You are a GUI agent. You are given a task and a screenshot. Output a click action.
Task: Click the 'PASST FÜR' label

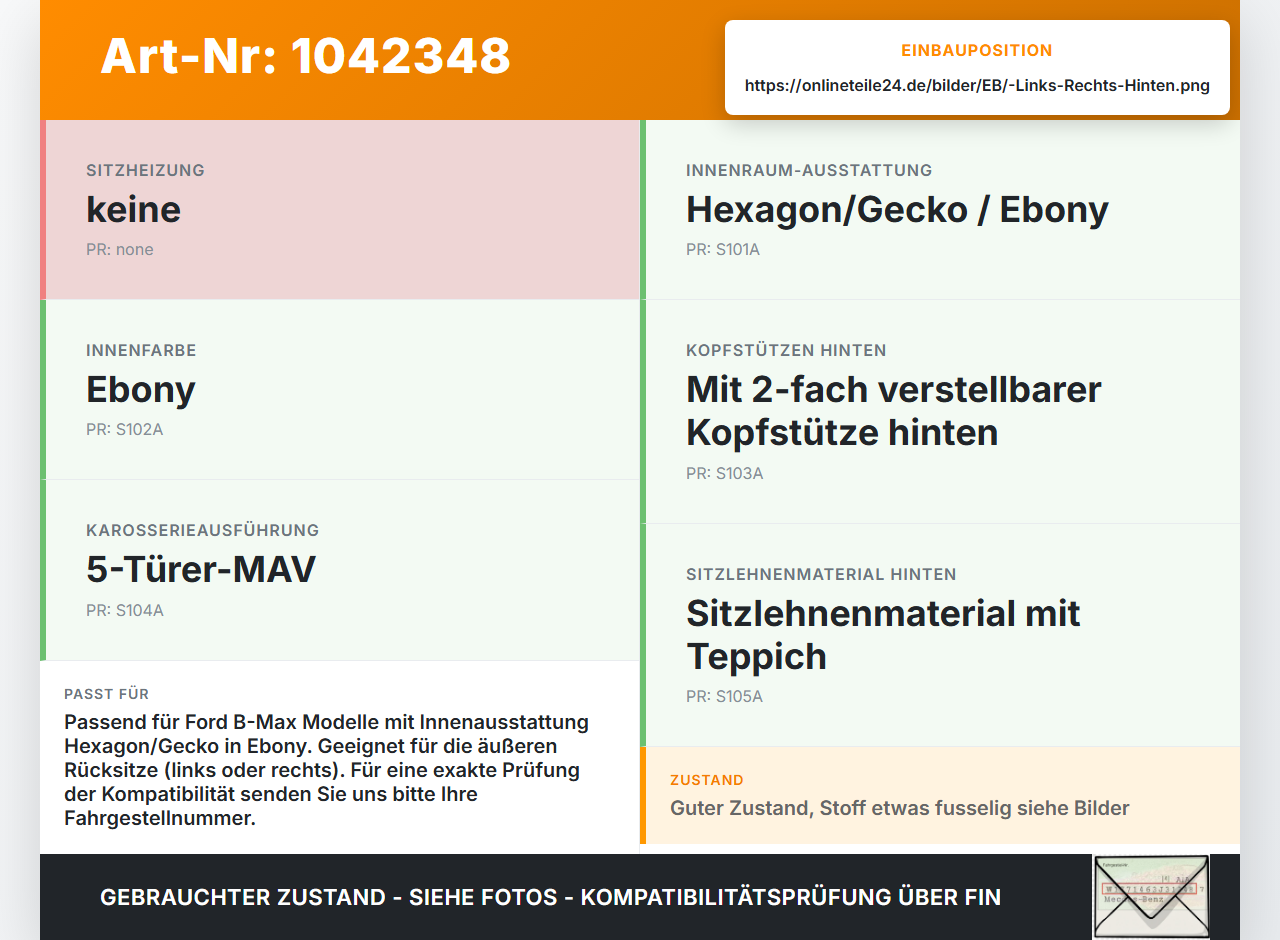point(107,694)
